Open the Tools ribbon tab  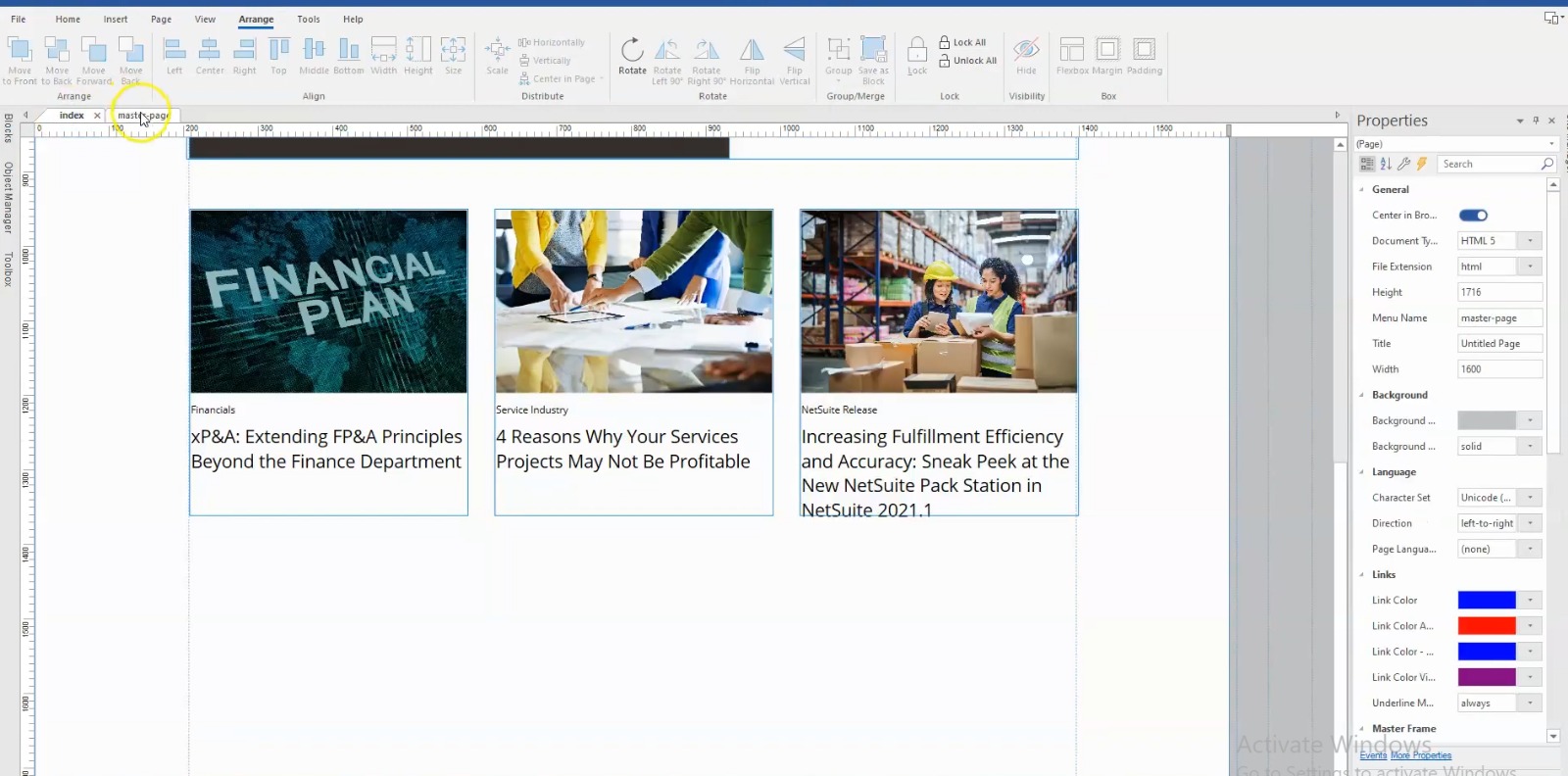(x=309, y=20)
